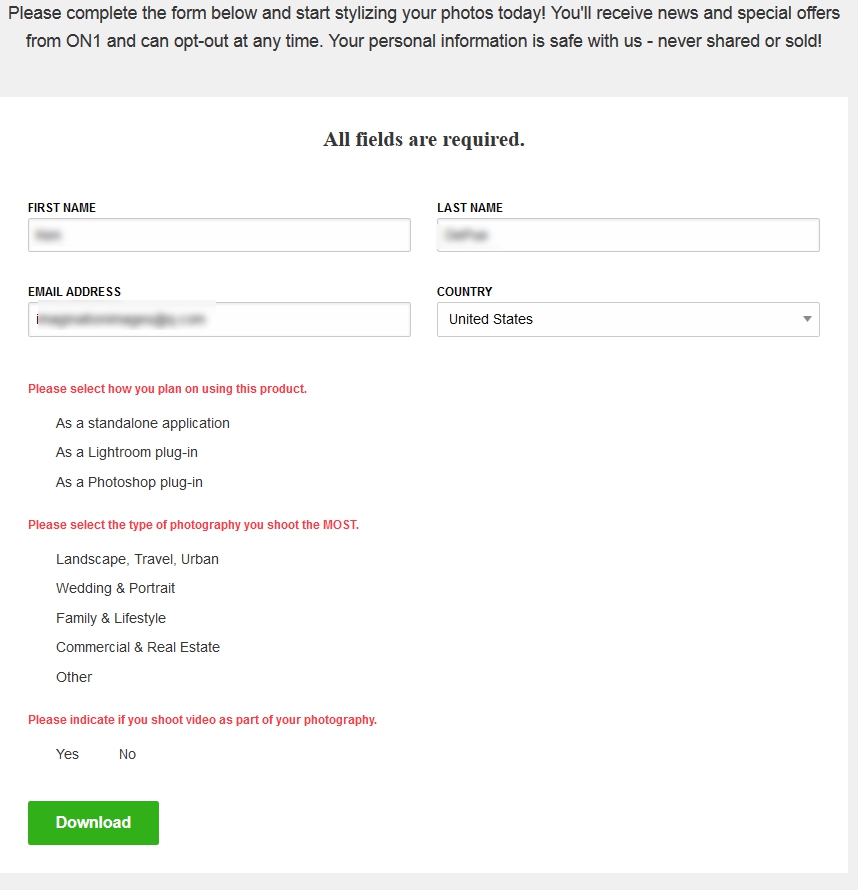
Task: Answer 'Yes' to shooting video
Action: coord(67,754)
